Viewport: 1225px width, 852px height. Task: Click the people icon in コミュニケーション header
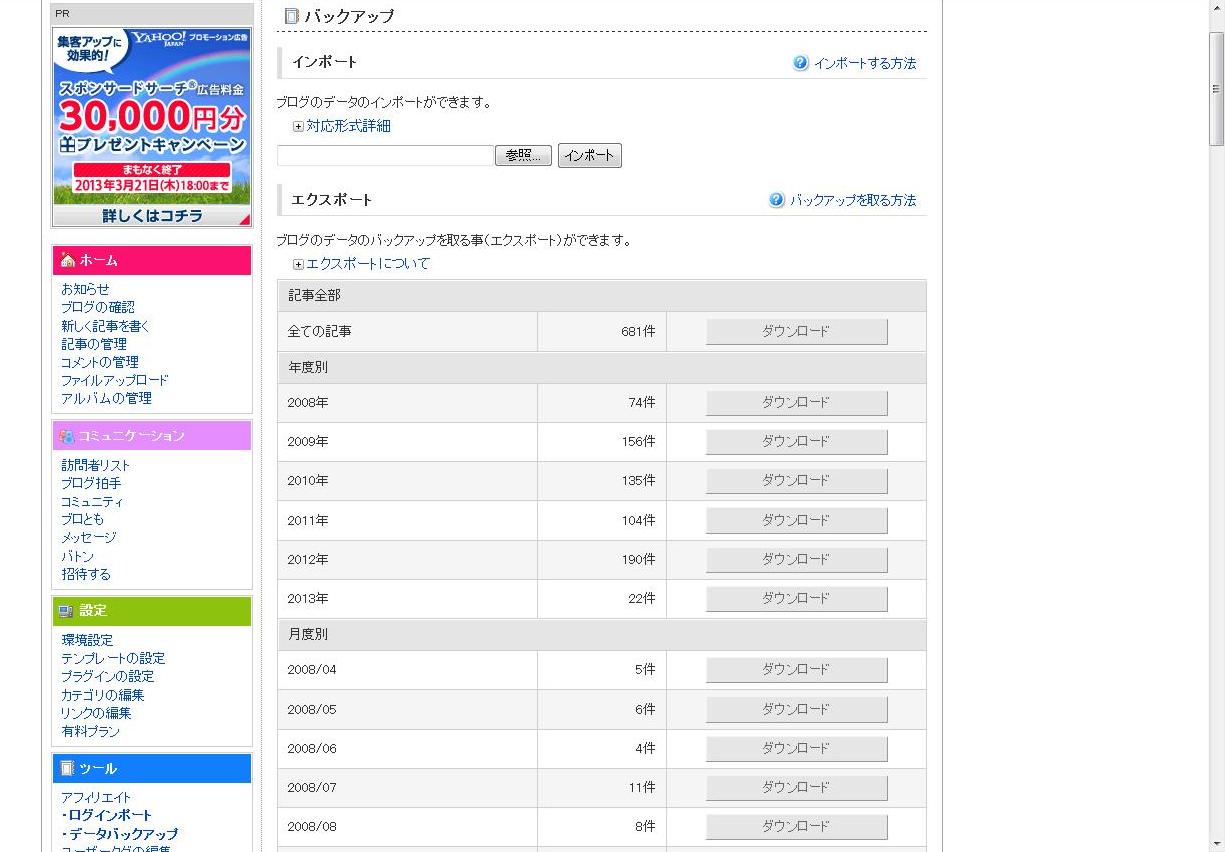67,436
